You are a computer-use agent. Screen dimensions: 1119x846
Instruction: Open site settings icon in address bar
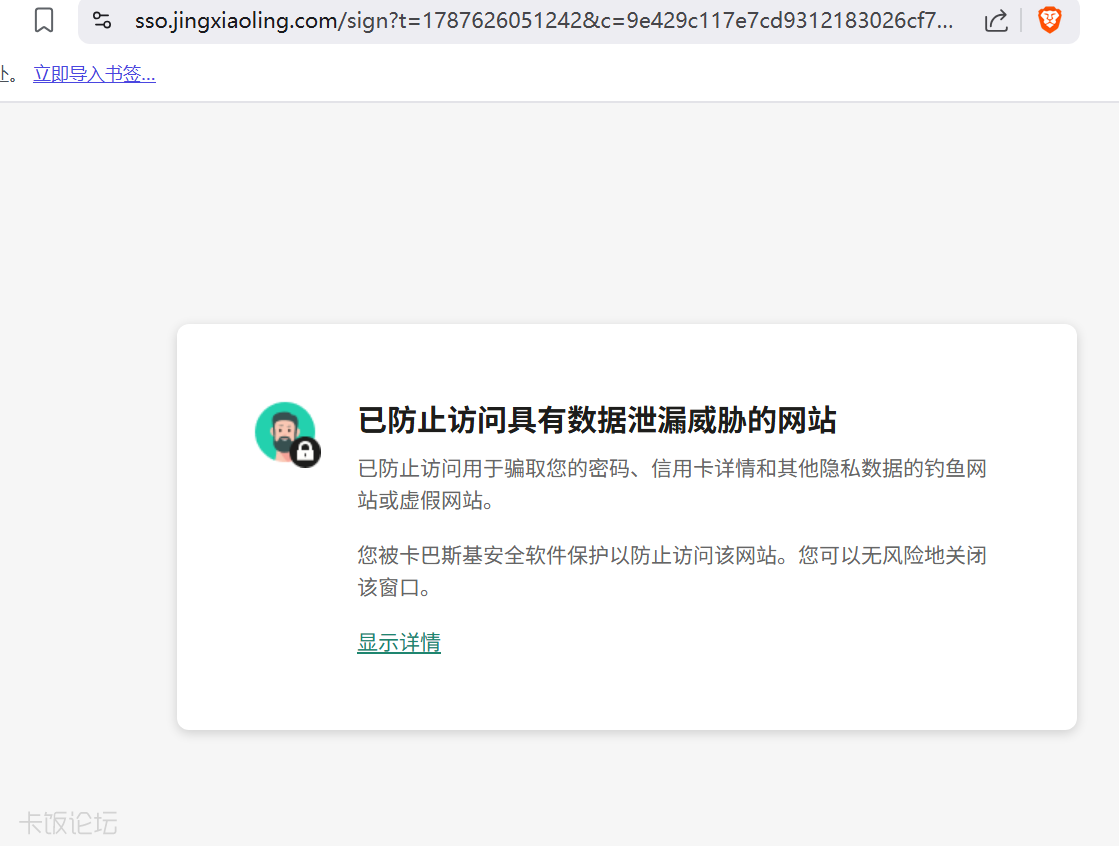click(102, 21)
